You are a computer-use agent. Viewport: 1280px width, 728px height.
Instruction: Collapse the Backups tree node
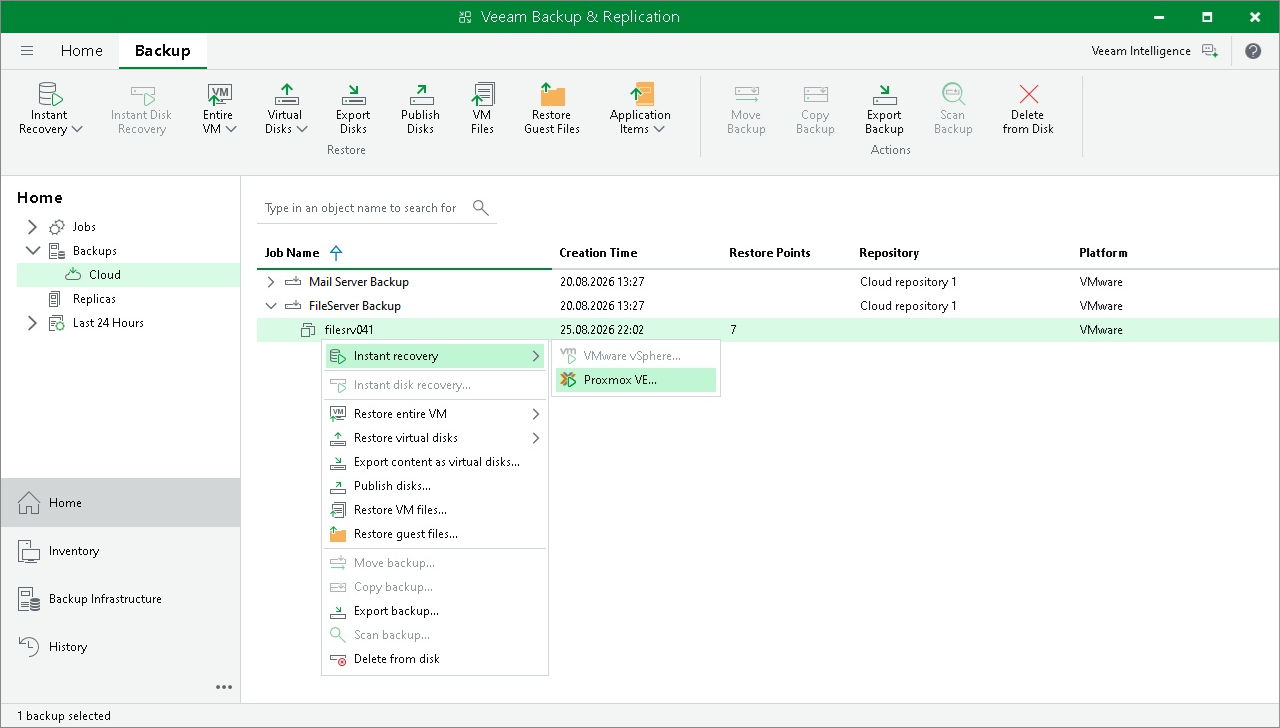click(x=32, y=251)
